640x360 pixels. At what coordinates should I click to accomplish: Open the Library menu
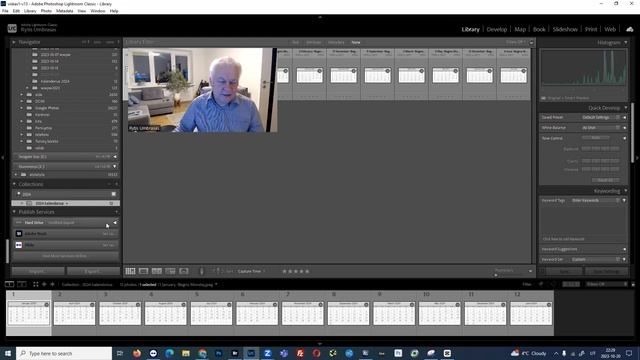[x=30, y=11]
